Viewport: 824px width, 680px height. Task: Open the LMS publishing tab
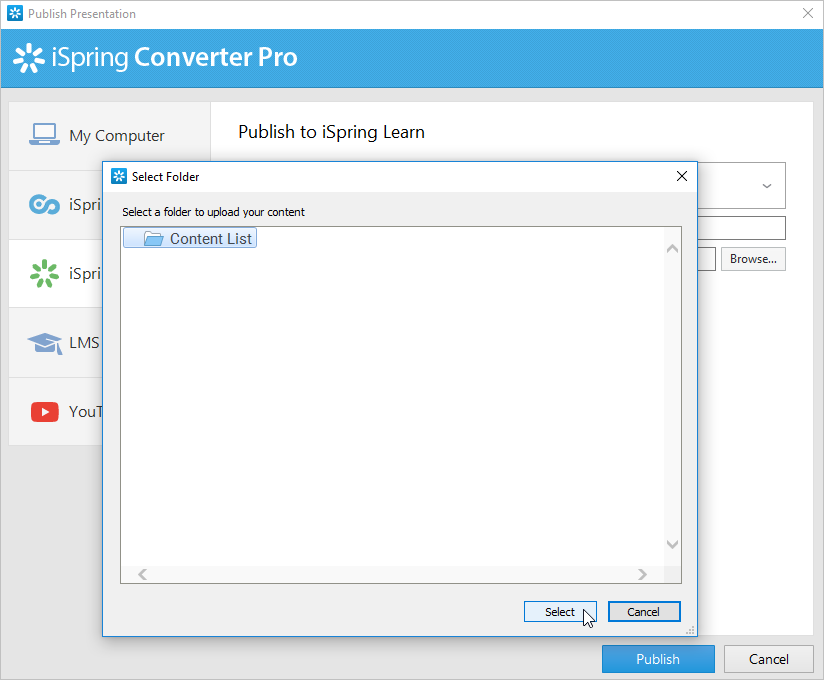(56, 343)
